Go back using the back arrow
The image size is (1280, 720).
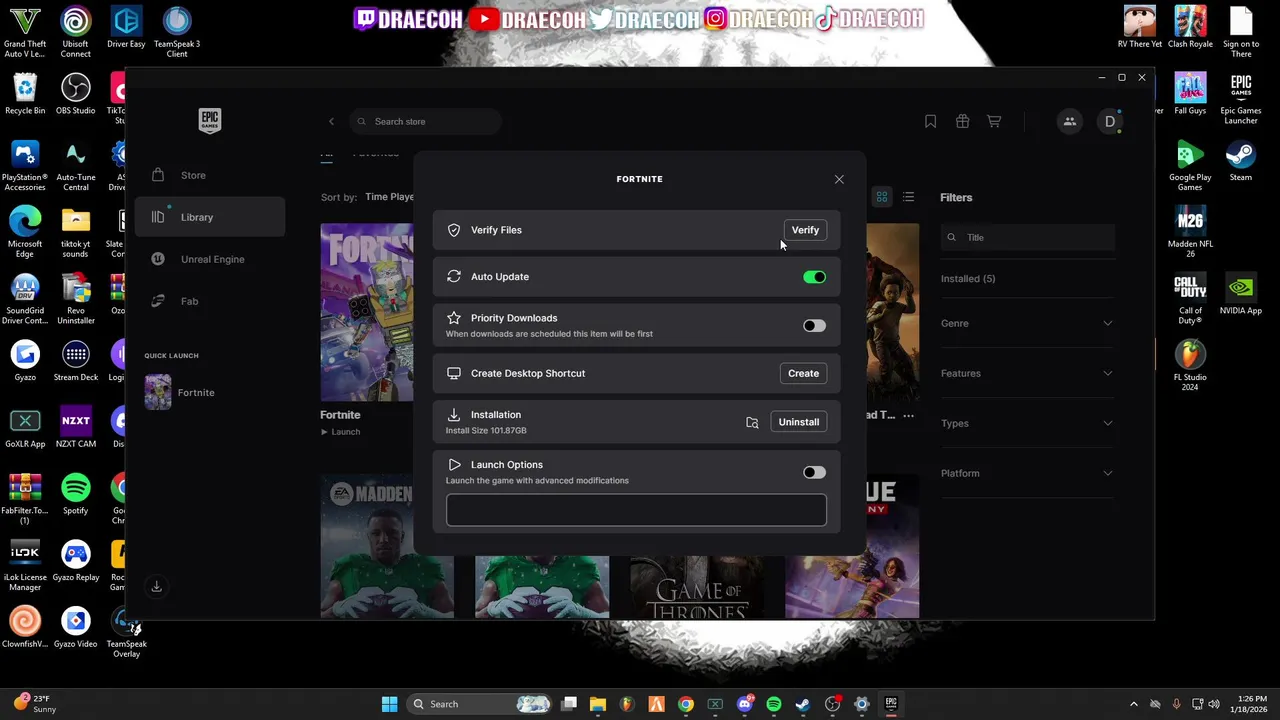click(331, 122)
